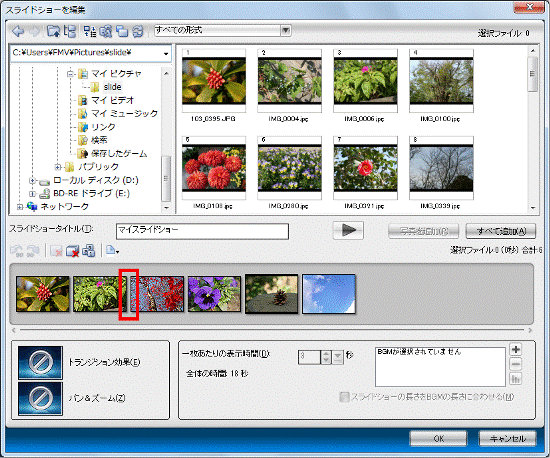Click the BGM audio levels icon
The width and height of the screenshot is (550, 458).
coord(516,379)
